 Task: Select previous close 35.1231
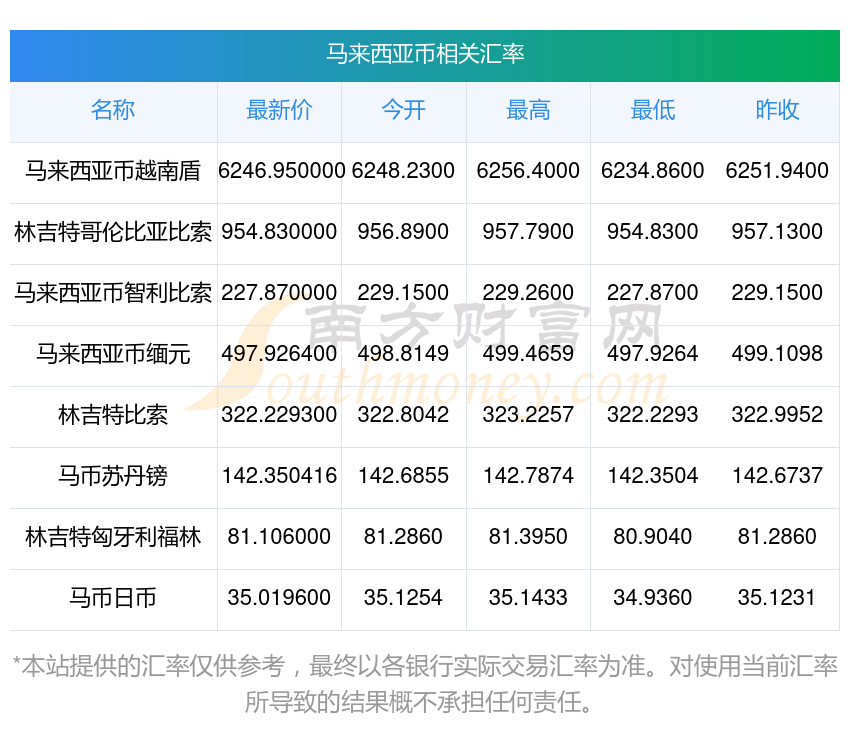(x=777, y=598)
